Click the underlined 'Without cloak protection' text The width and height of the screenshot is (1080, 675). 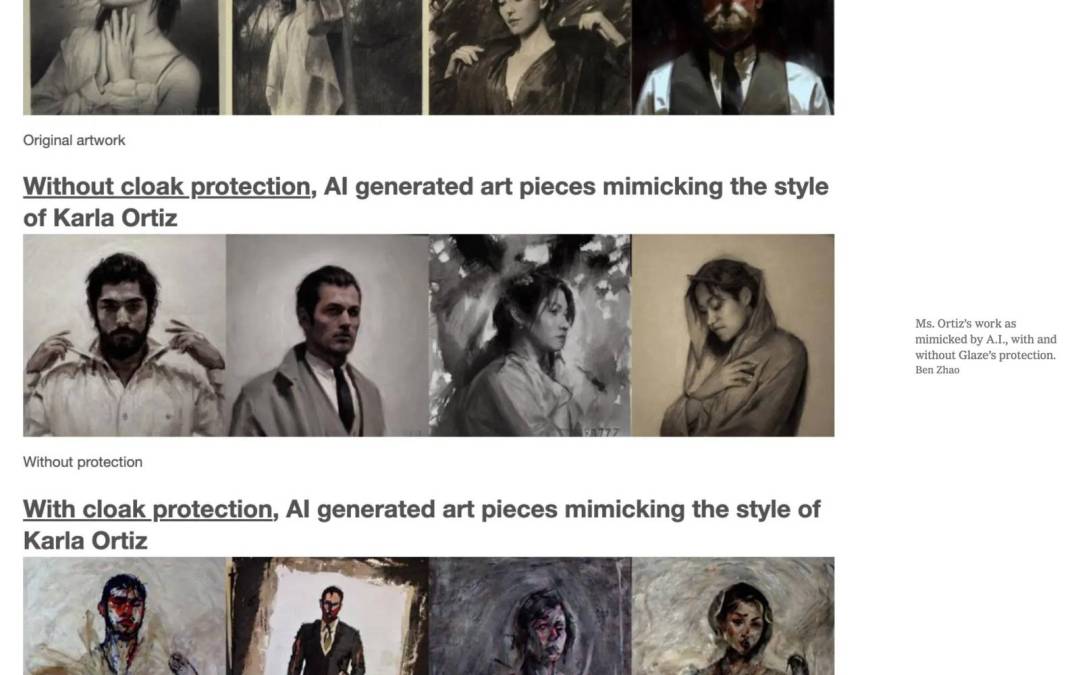pyautogui.click(x=167, y=187)
